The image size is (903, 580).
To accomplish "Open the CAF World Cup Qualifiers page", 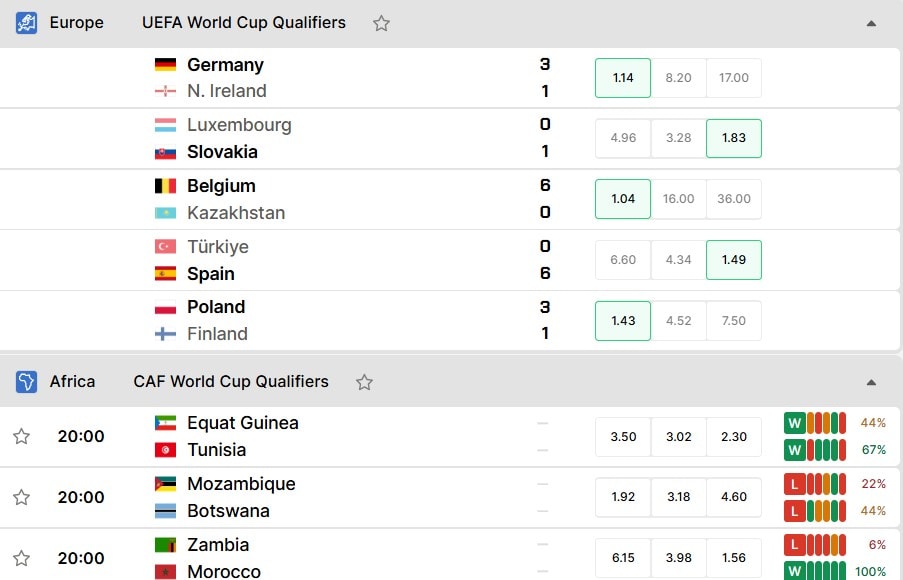I will (231, 381).
